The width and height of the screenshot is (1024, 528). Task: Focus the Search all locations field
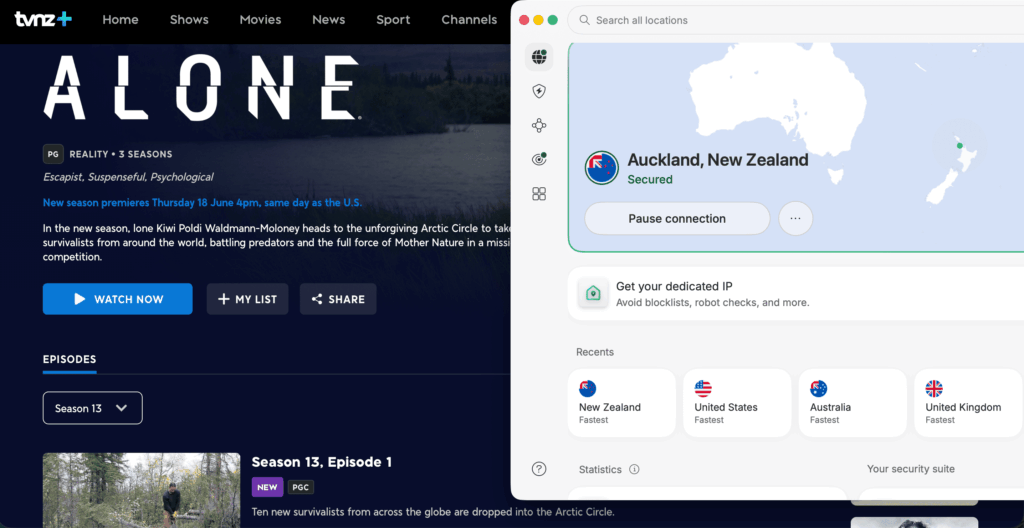click(795, 20)
